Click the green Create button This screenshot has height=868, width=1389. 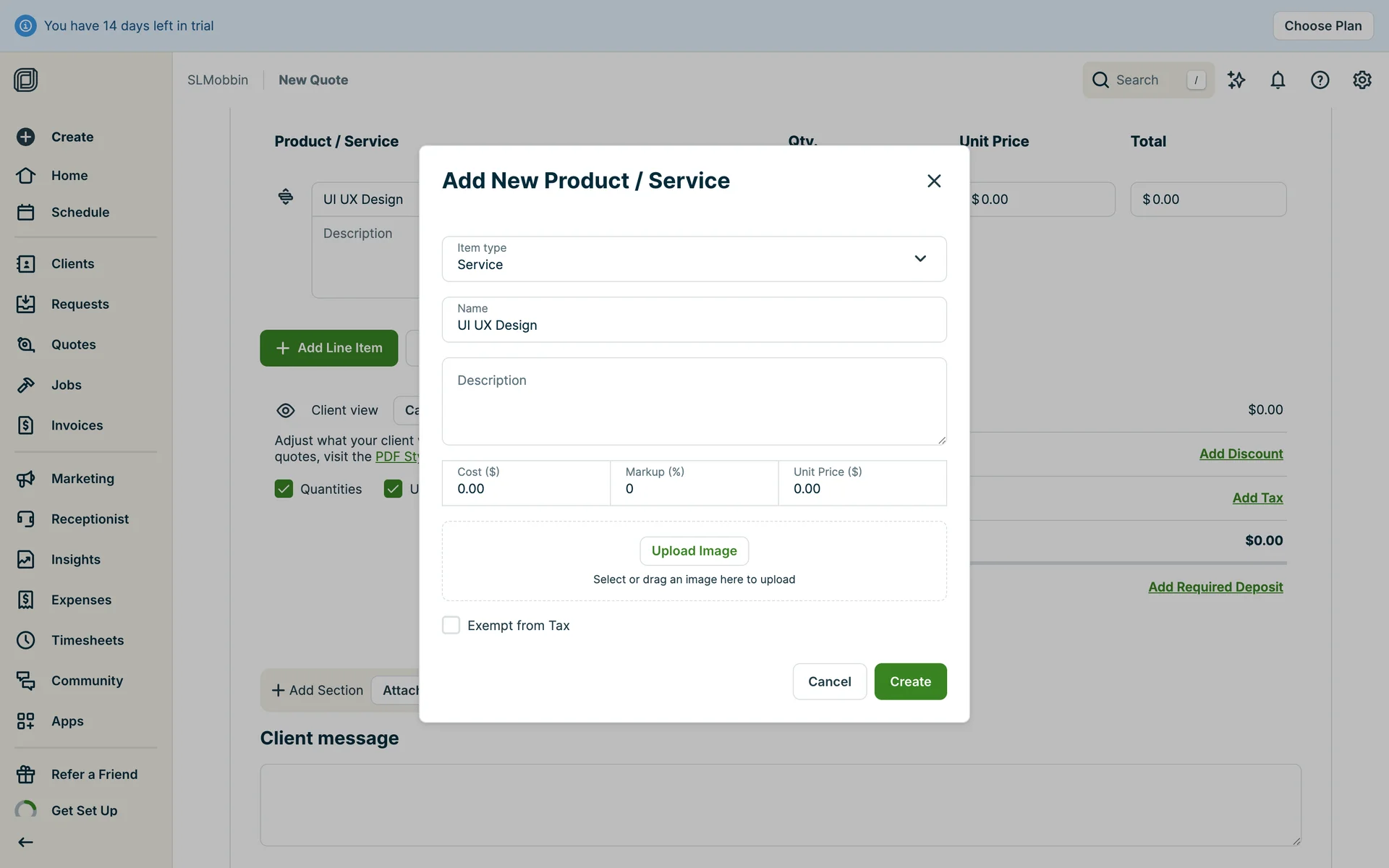910,681
